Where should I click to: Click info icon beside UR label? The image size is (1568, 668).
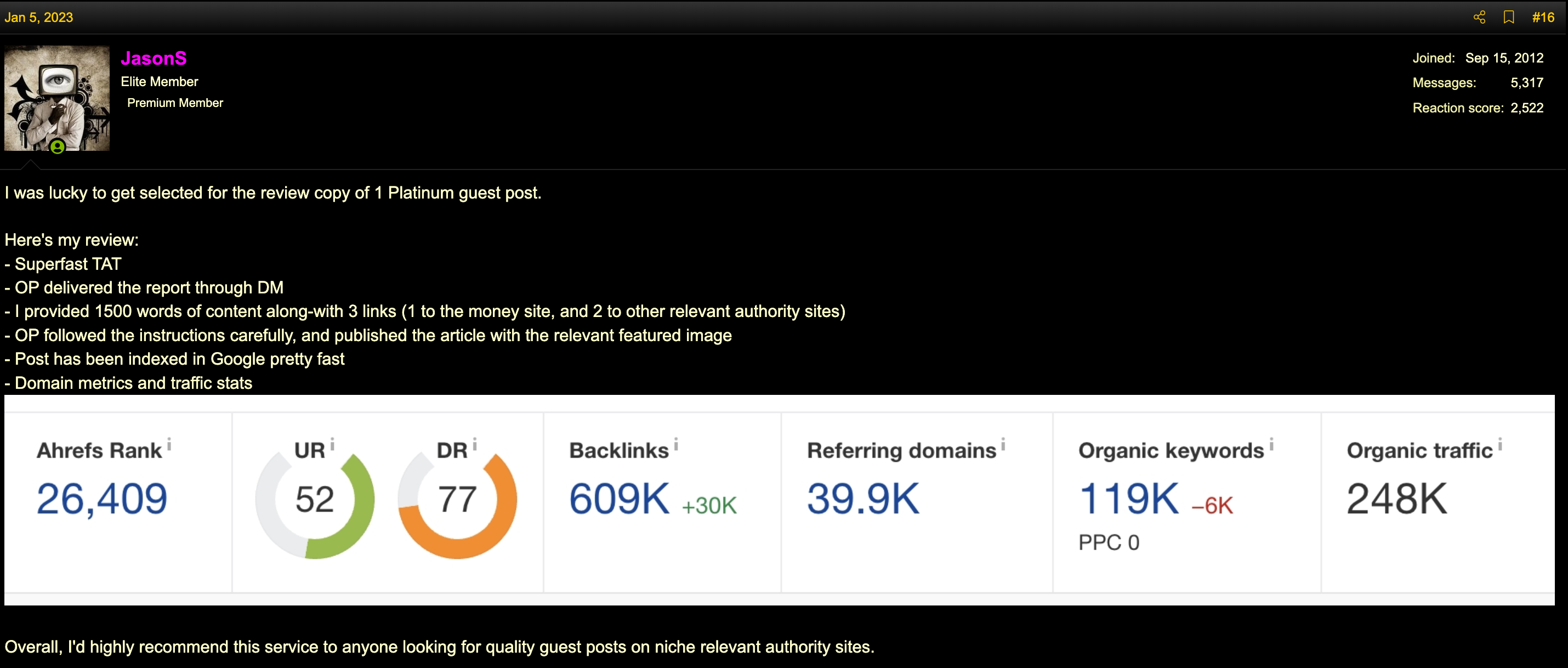[x=332, y=445]
